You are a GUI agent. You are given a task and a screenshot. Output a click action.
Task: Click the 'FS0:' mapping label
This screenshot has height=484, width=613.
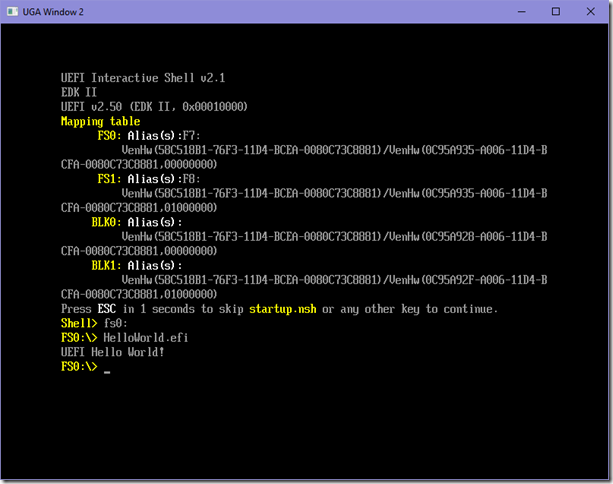pyautogui.click(x=109, y=136)
